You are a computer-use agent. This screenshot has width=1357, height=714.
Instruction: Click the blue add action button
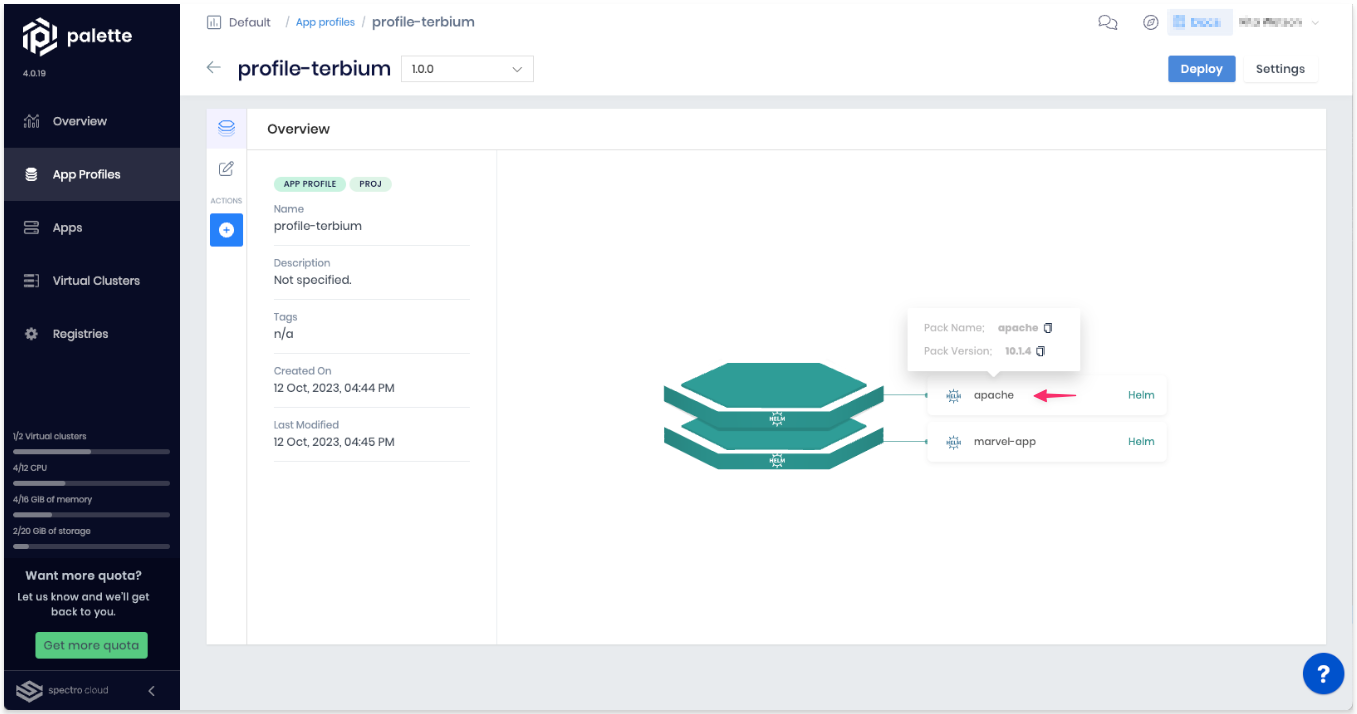pos(226,230)
